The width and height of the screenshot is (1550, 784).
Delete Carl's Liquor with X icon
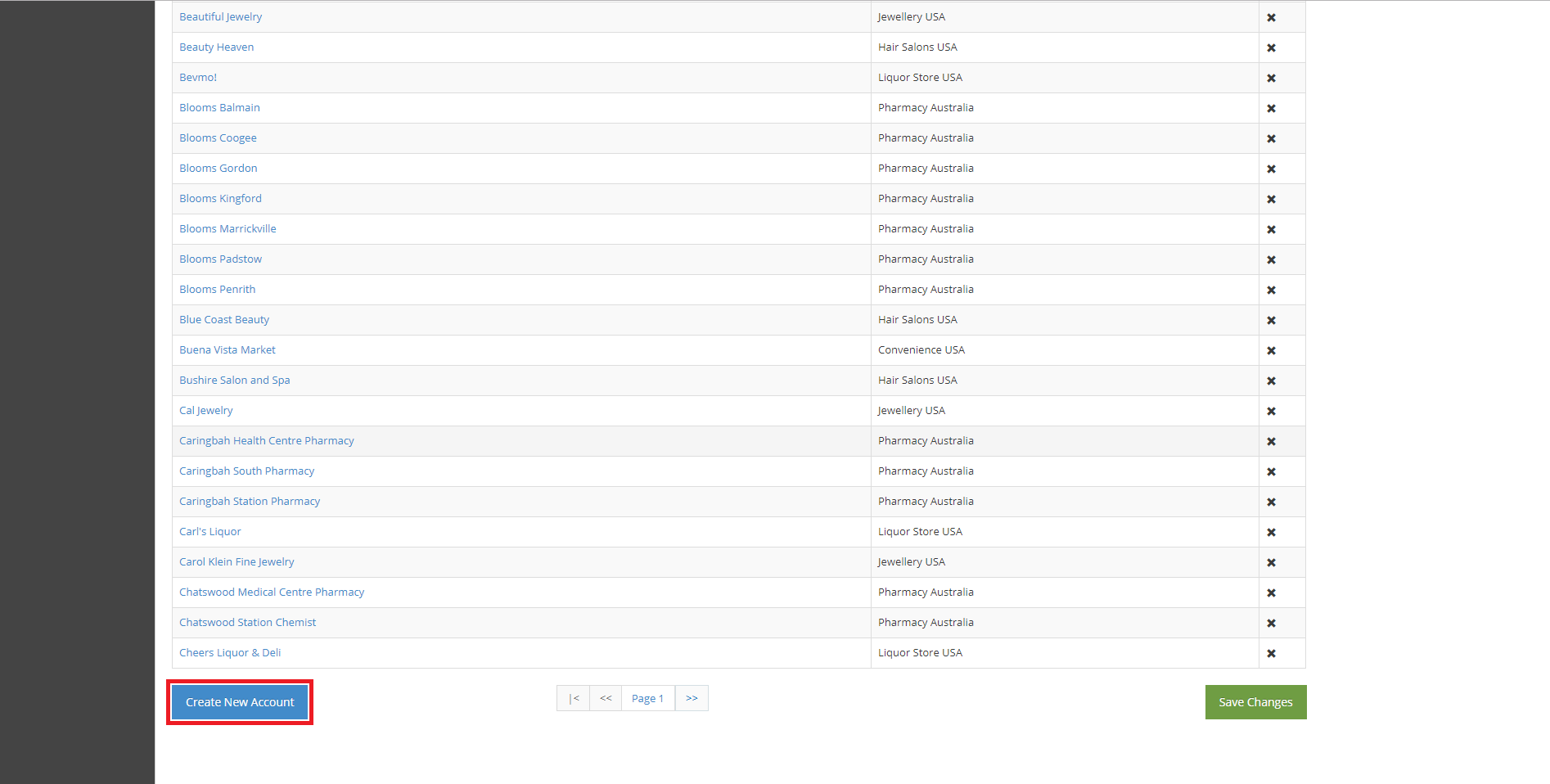point(1271,532)
